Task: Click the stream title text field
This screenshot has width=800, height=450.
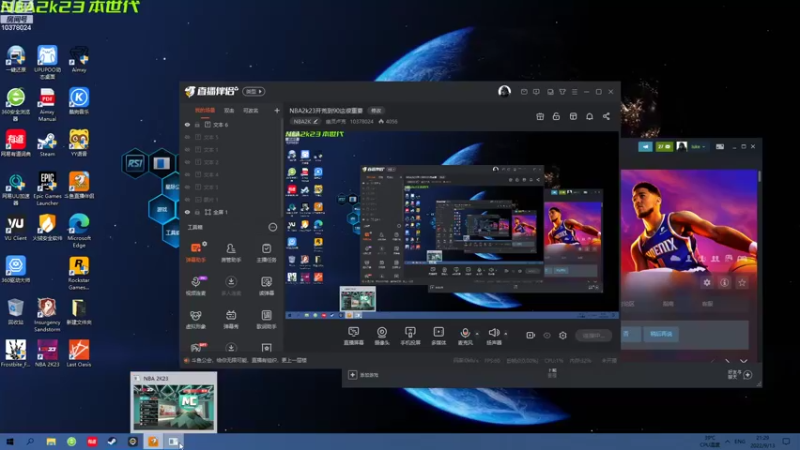Action: [326, 111]
